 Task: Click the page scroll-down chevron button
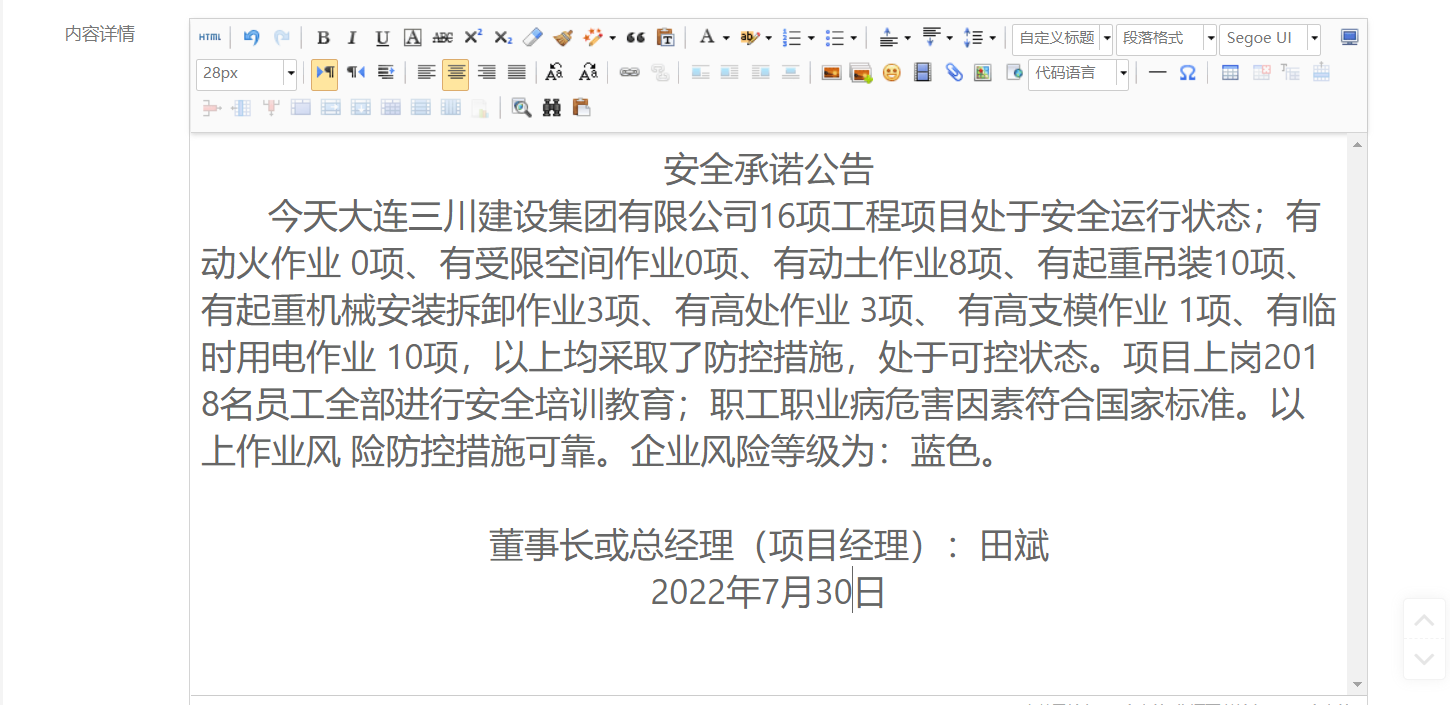click(1424, 659)
